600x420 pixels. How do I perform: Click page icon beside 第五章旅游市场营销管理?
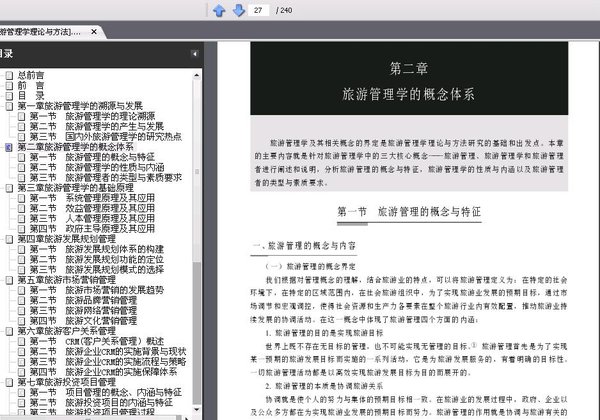point(9,280)
